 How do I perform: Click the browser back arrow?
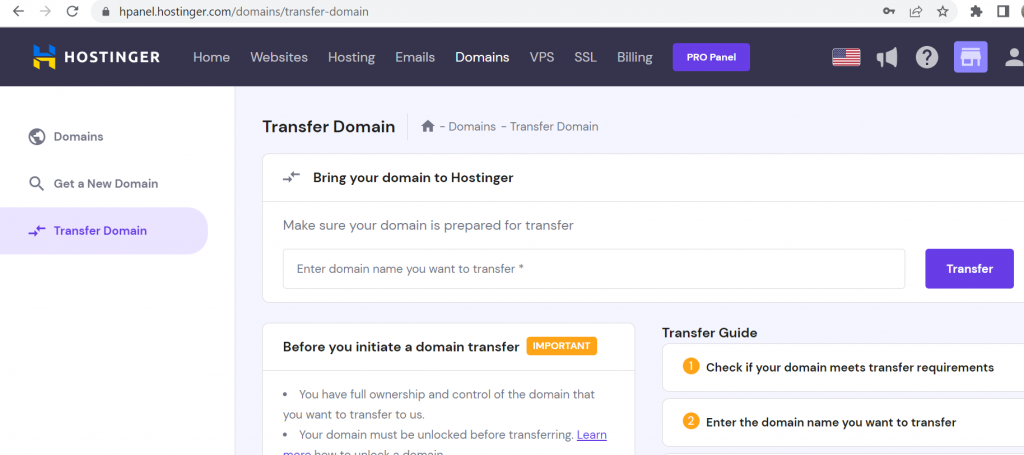18,11
